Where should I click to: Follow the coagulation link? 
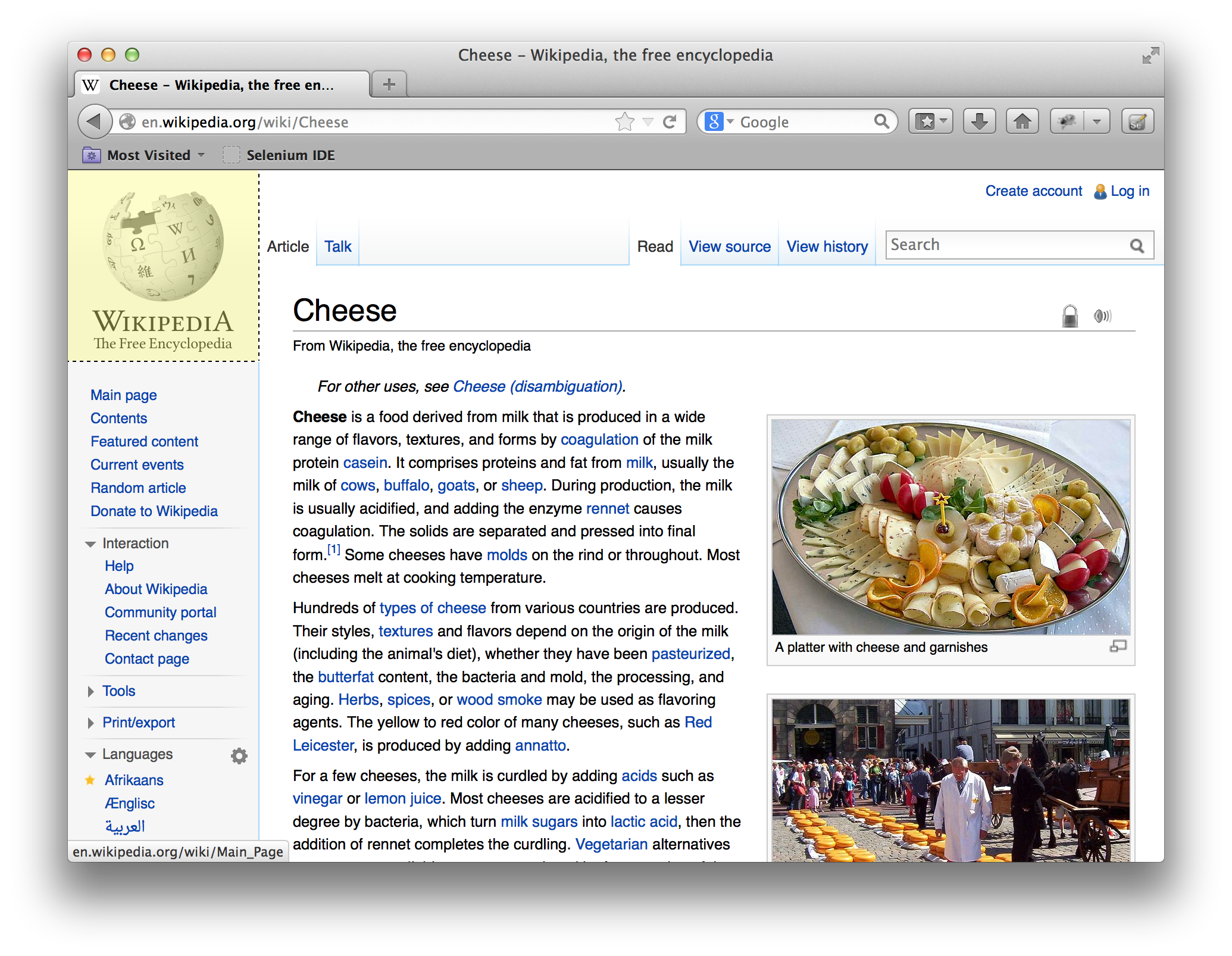pos(599,439)
